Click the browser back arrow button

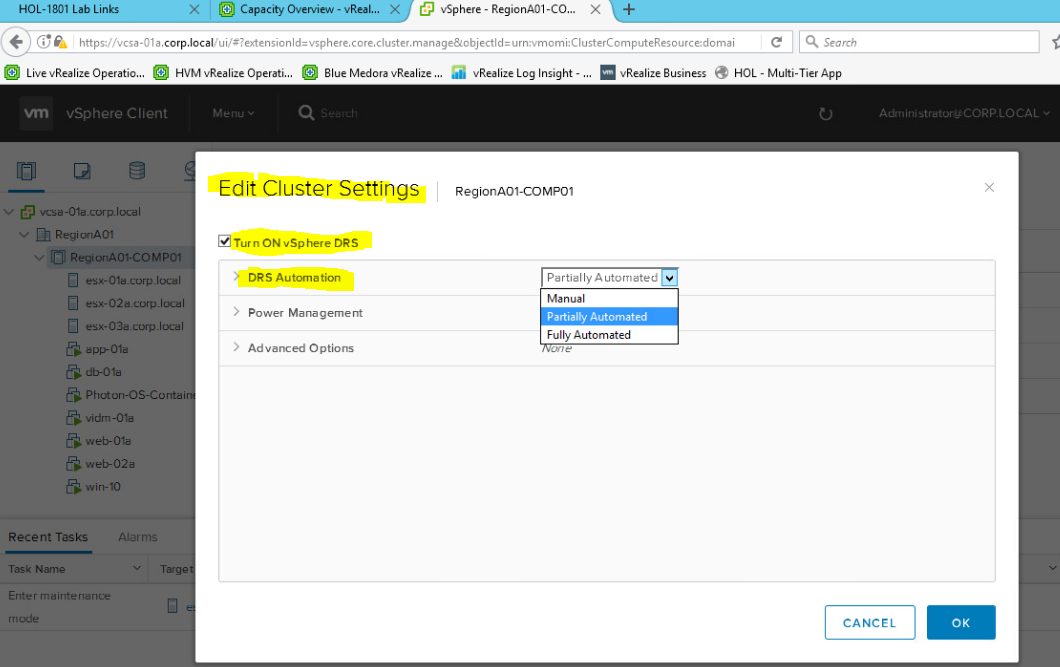click(x=16, y=42)
